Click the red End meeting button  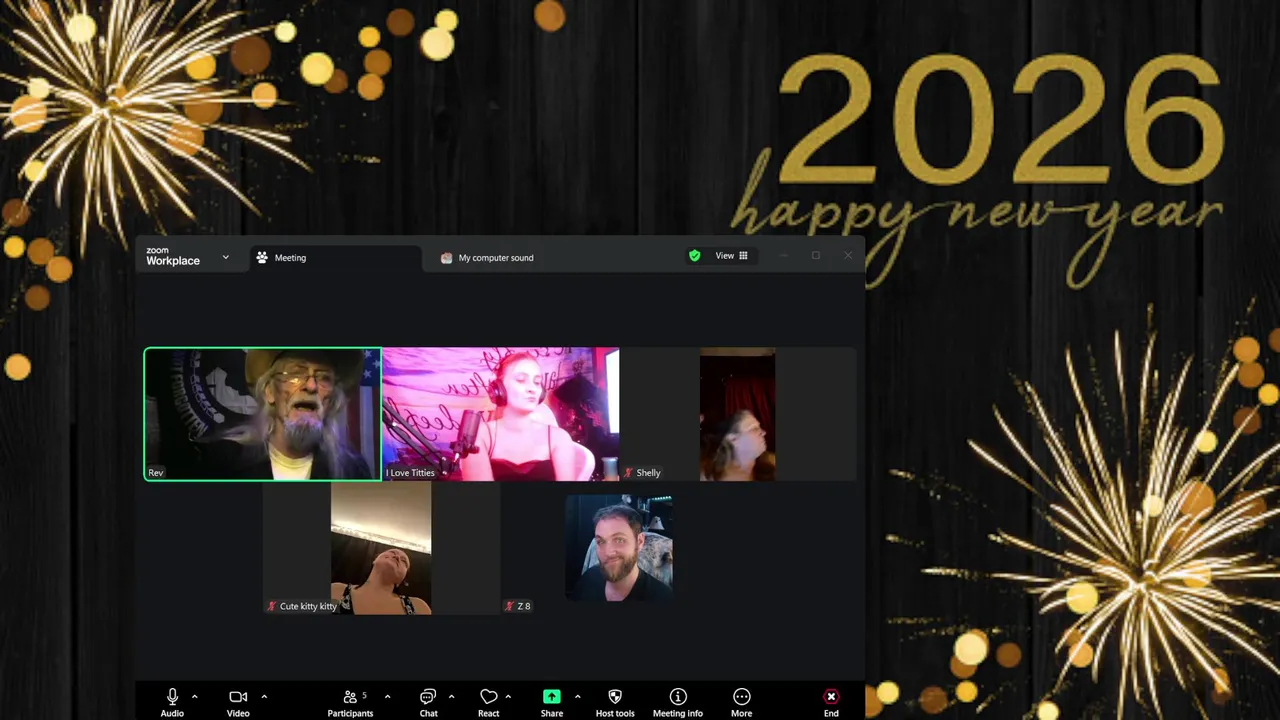tap(831, 702)
